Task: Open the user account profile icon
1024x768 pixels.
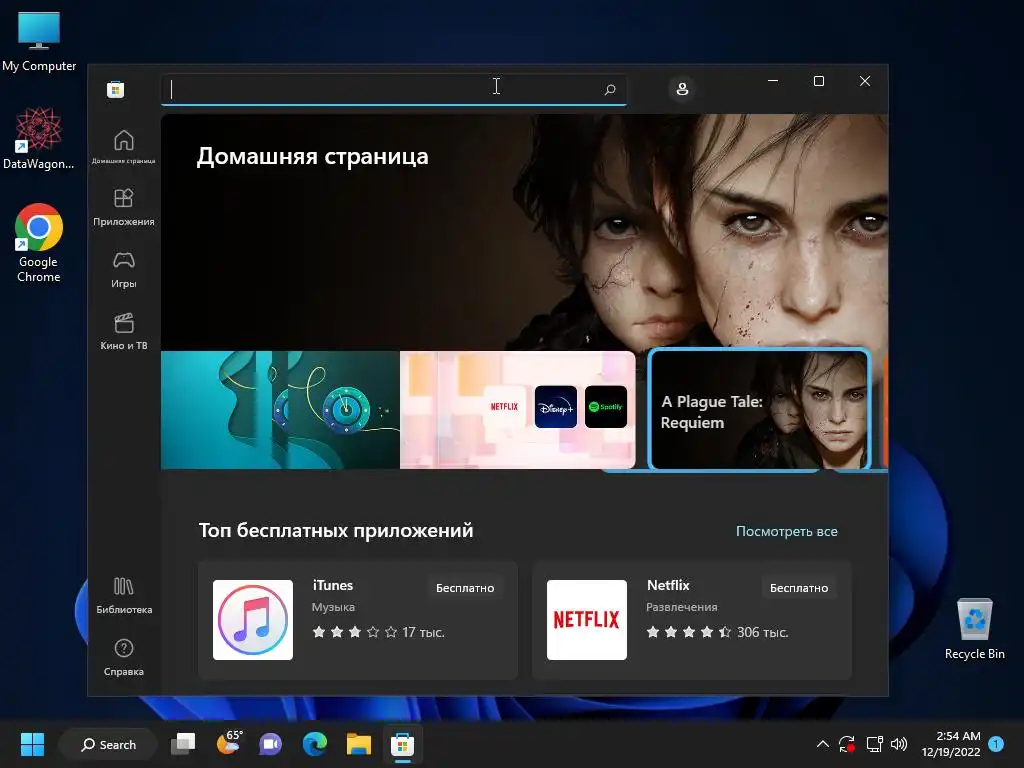Action: pyautogui.click(x=682, y=89)
